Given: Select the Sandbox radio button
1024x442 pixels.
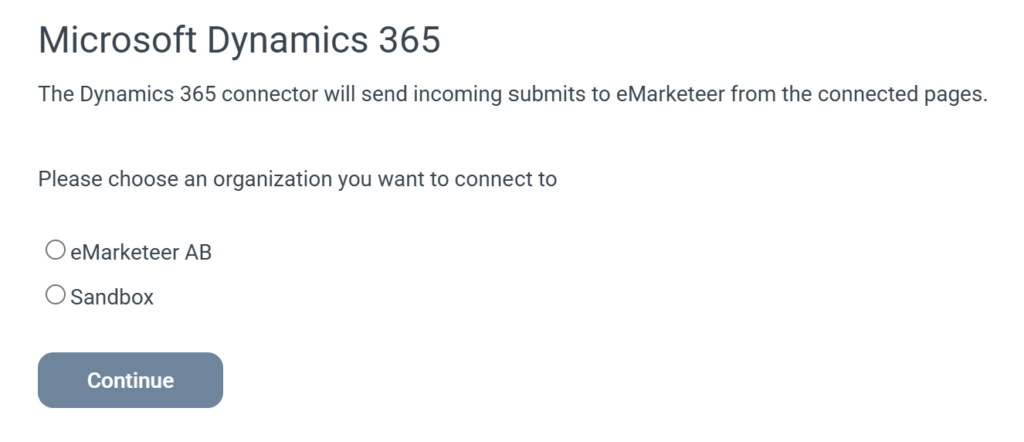Looking at the screenshot, I should point(55,295).
